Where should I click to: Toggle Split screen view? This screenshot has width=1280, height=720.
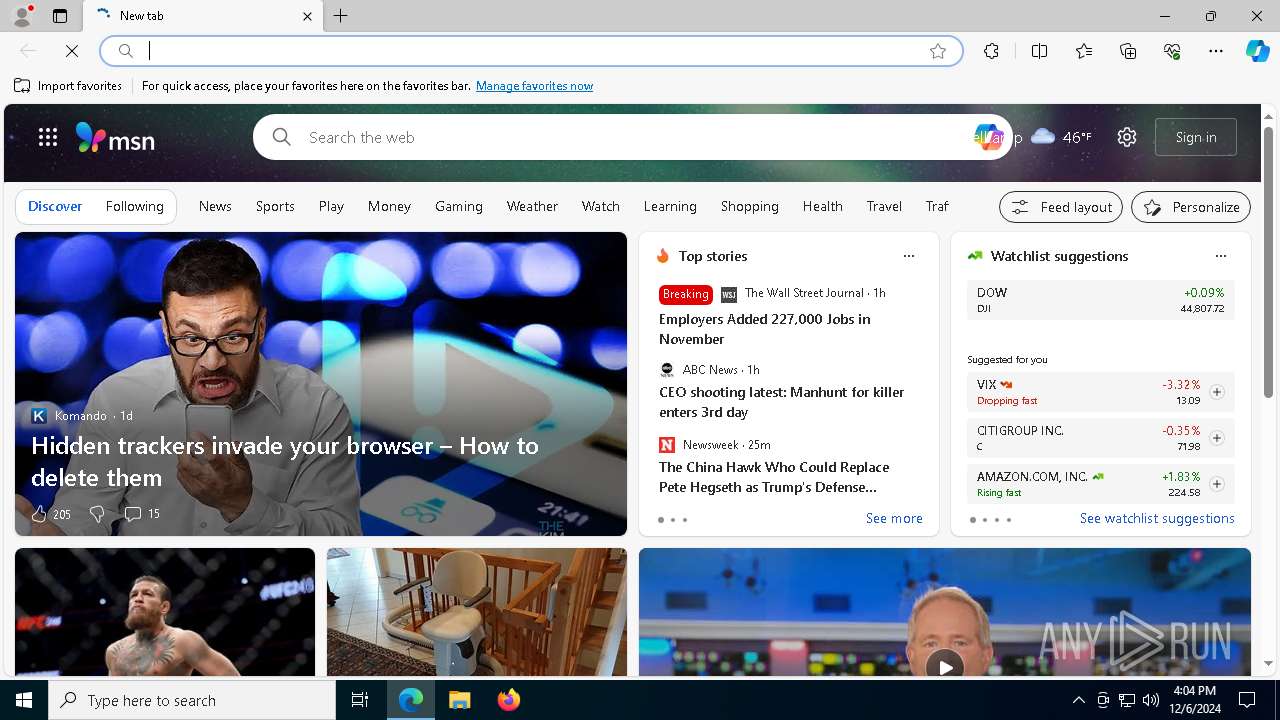(1039, 51)
